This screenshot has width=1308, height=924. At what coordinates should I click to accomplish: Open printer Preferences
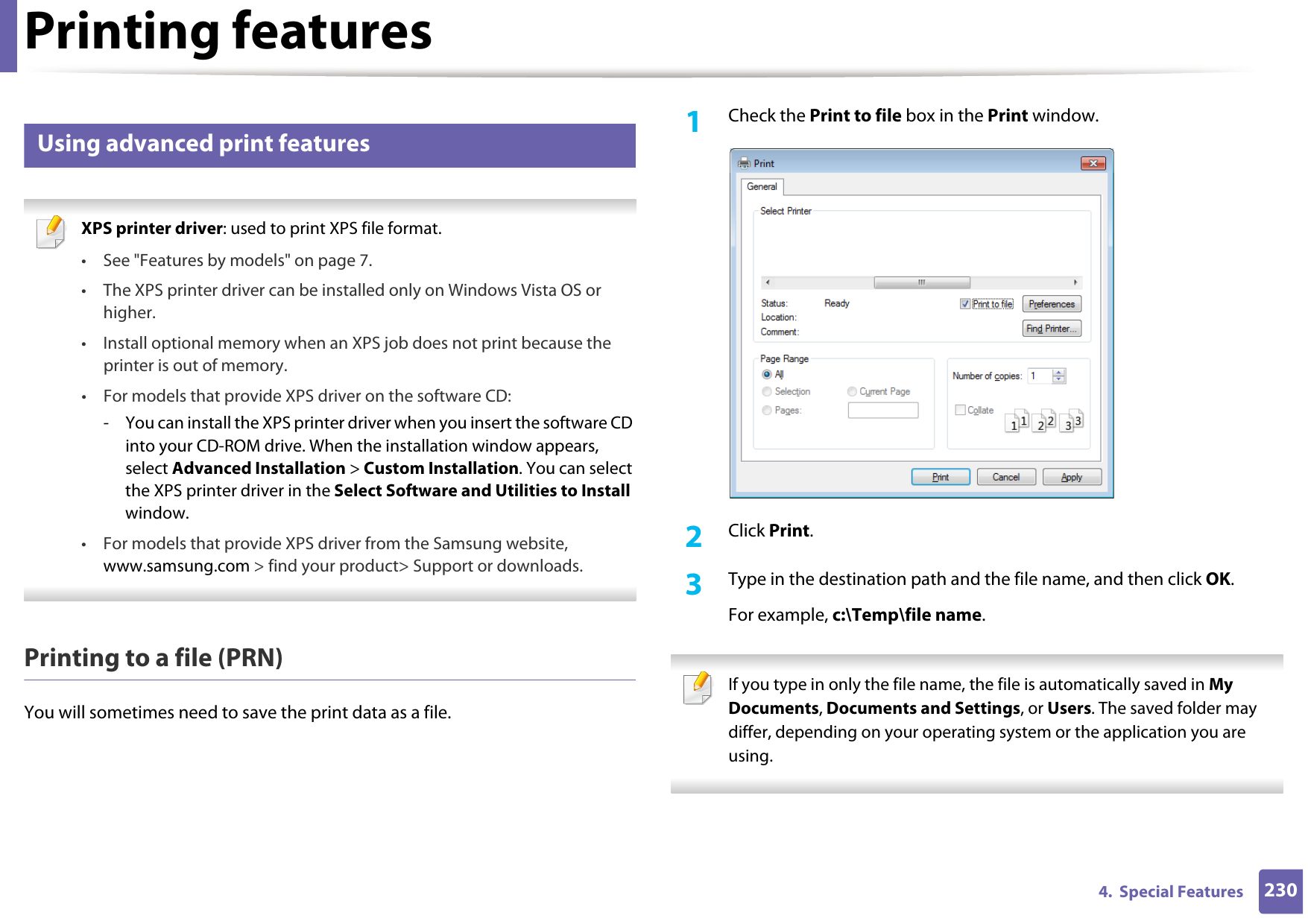1052,303
